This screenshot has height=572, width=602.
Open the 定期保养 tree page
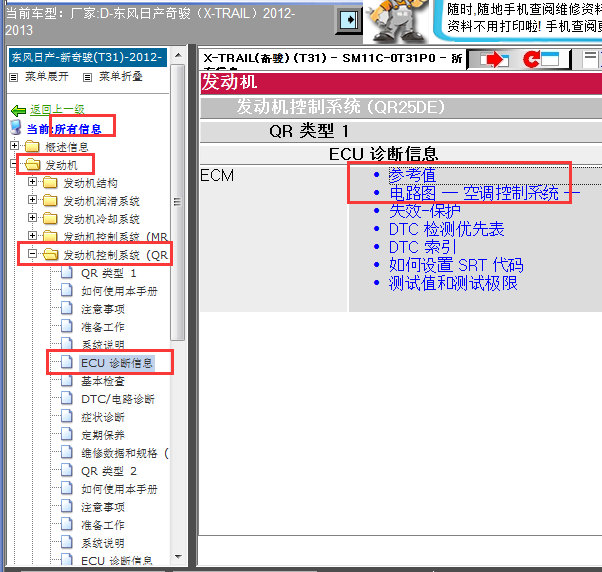[x=103, y=435]
